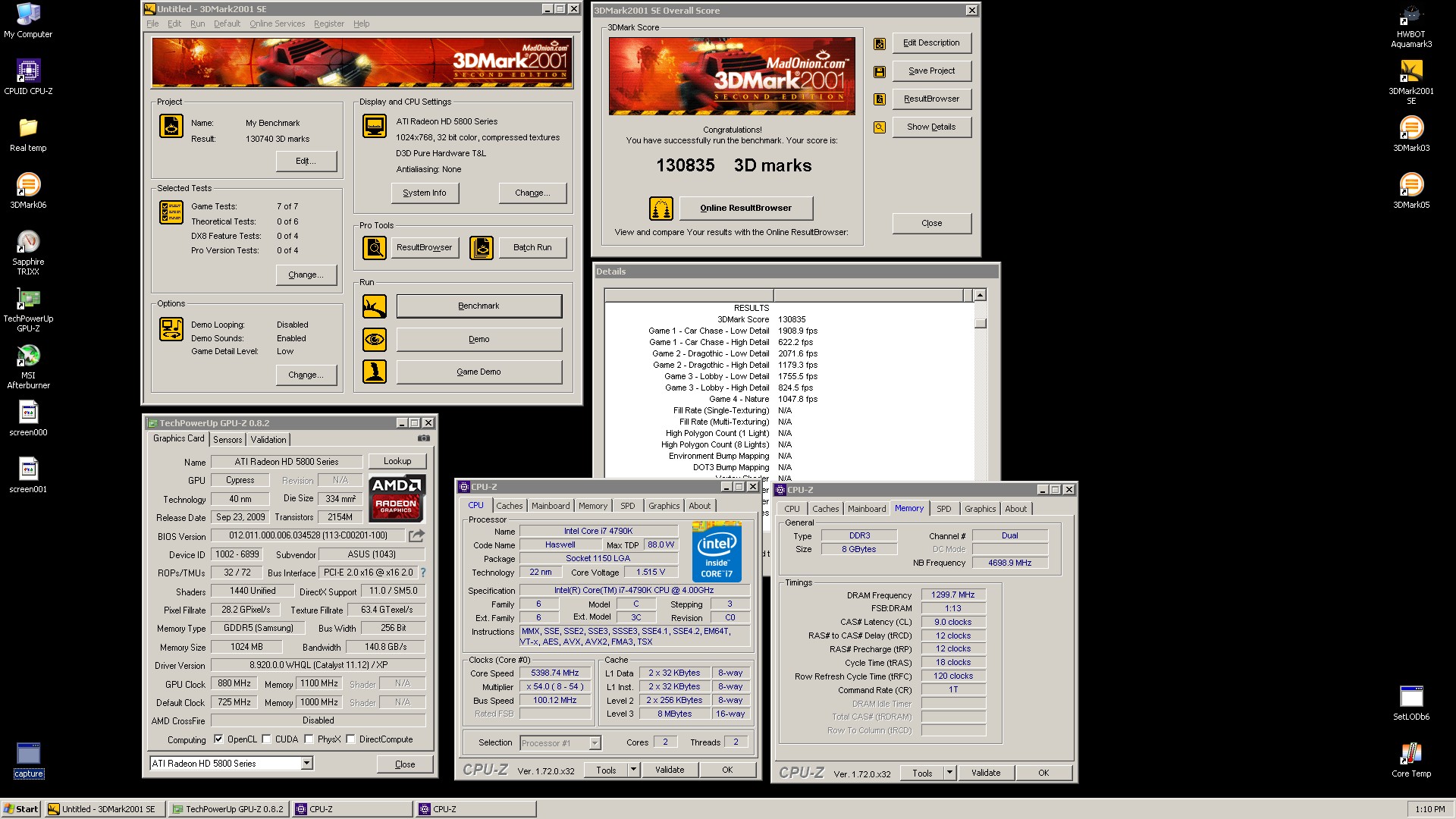1456x819 pixels.
Task: Open the screen001 file icon
Action: click(x=28, y=475)
